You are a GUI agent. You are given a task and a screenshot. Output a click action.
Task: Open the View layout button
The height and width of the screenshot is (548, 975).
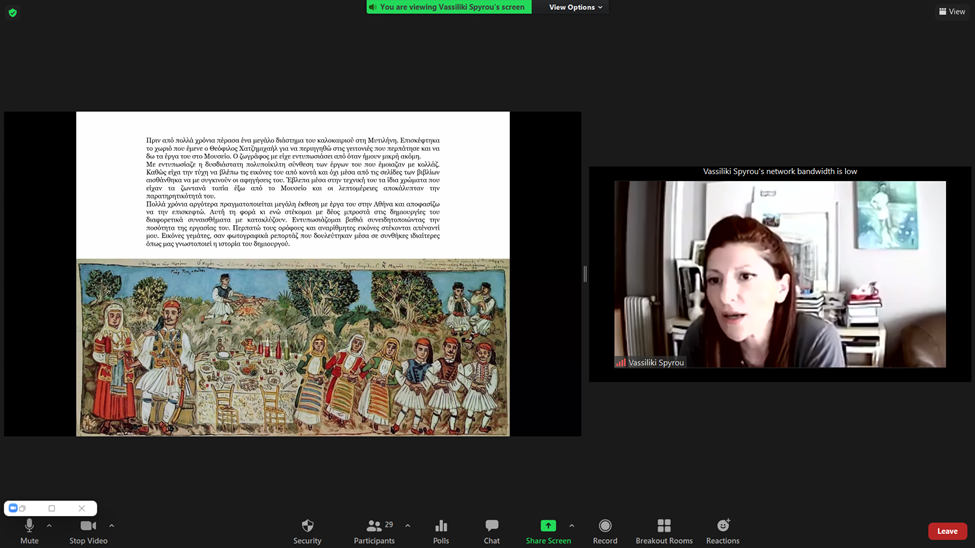point(952,11)
